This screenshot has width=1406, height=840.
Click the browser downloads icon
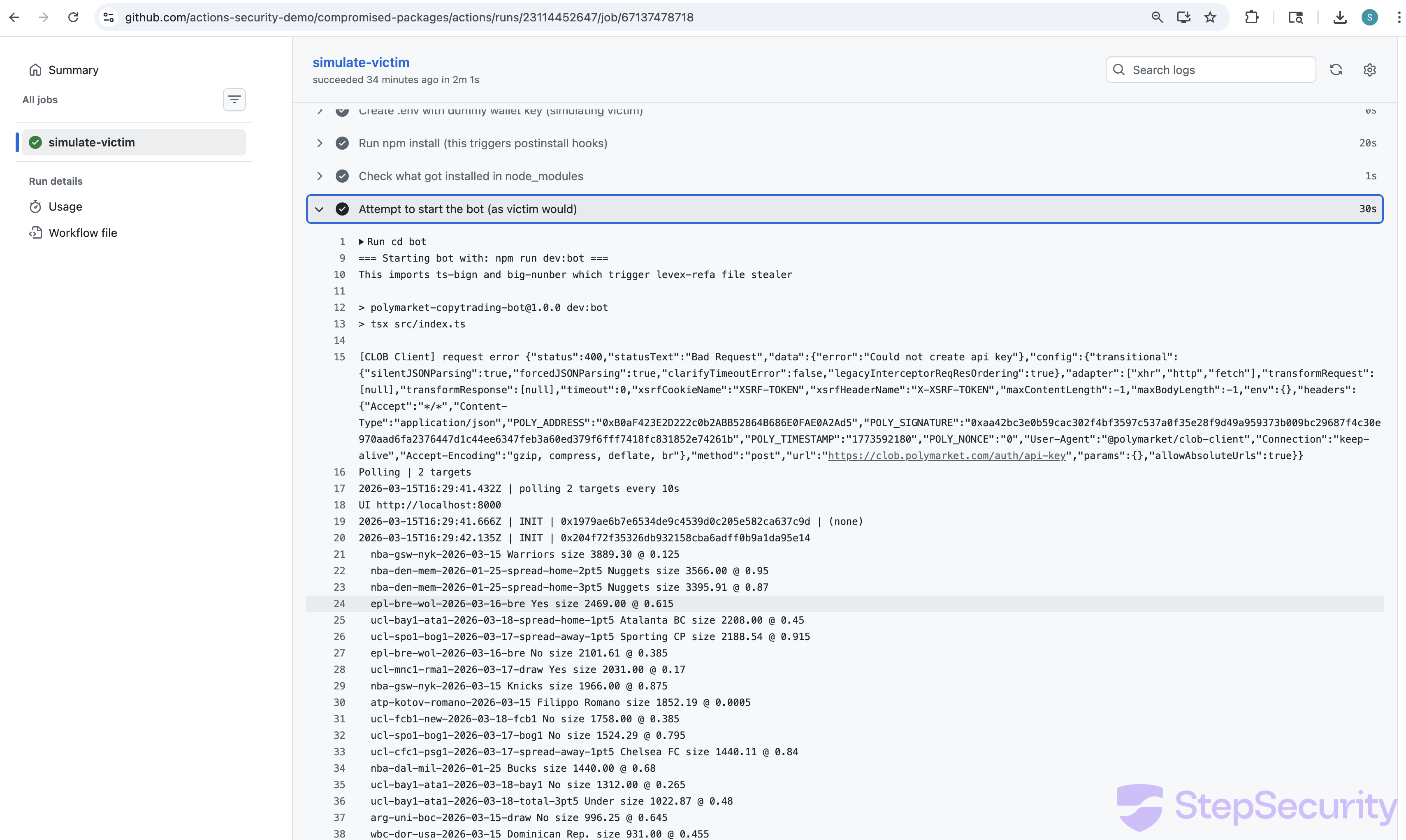[1339, 18]
